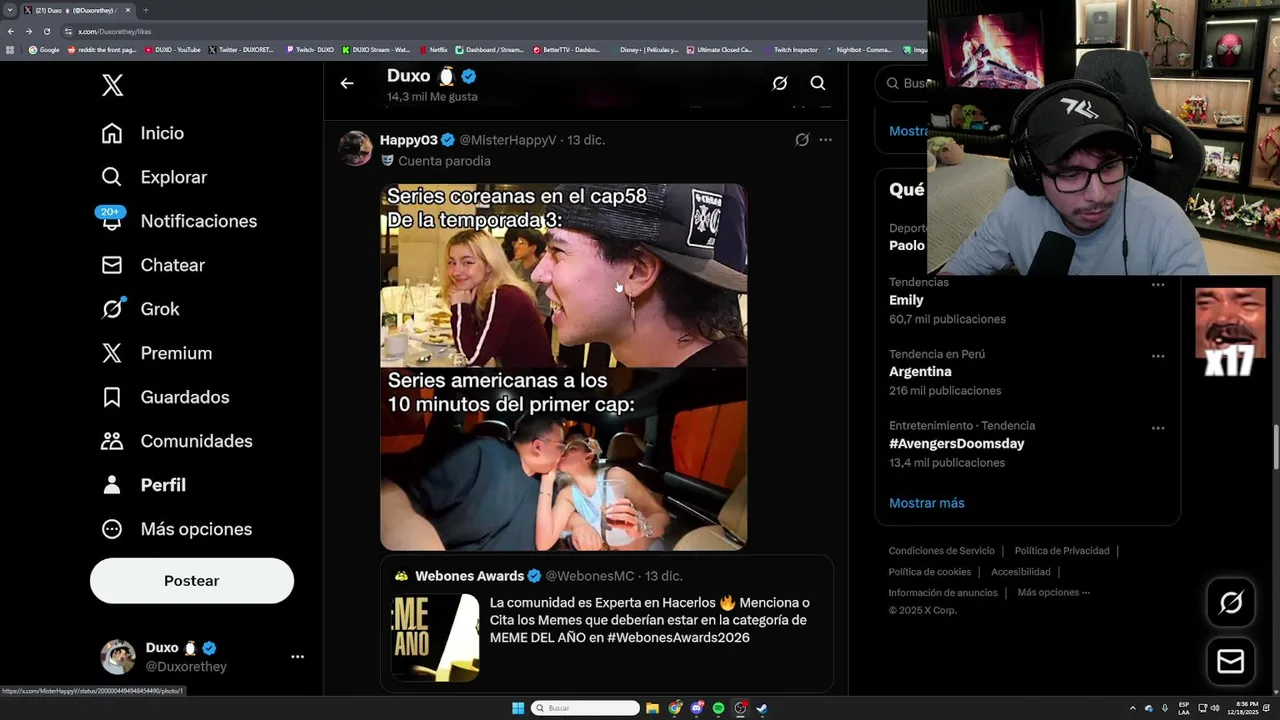Open MEME DEL AÑO thumbnail in quote
1280x720 pixels.
click(x=435, y=638)
